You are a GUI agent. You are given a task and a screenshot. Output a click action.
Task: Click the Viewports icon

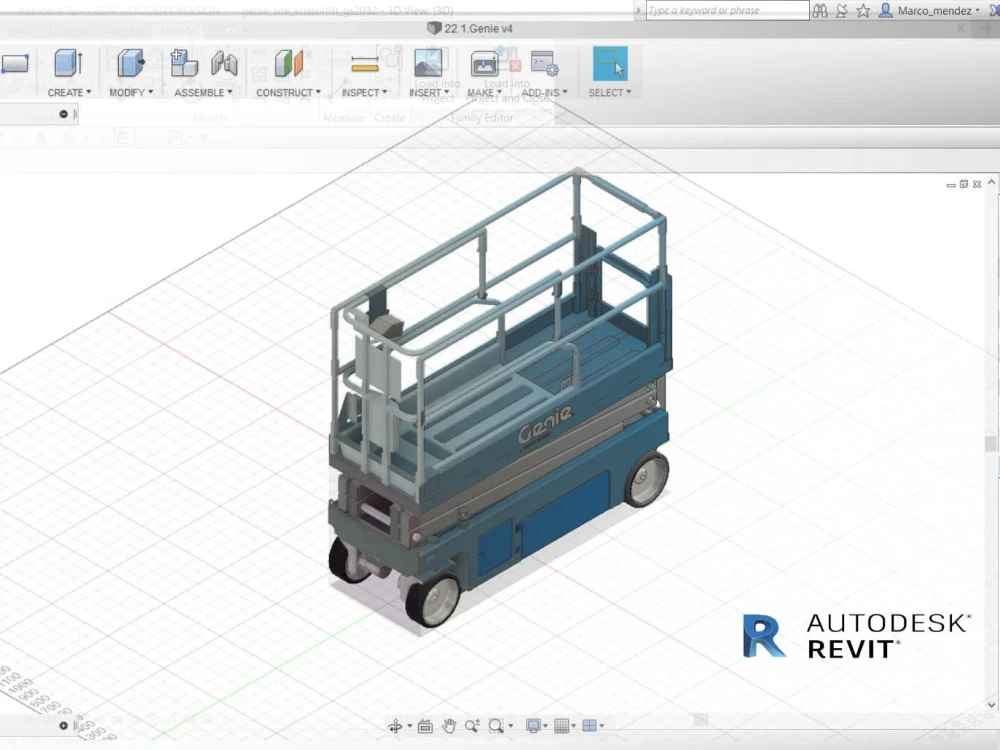tap(592, 725)
